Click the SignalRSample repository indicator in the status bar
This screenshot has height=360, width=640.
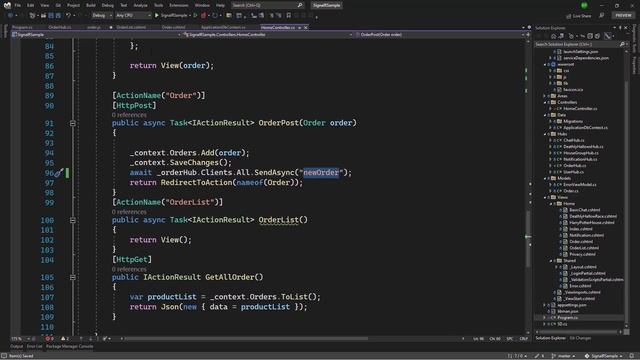click(604, 356)
